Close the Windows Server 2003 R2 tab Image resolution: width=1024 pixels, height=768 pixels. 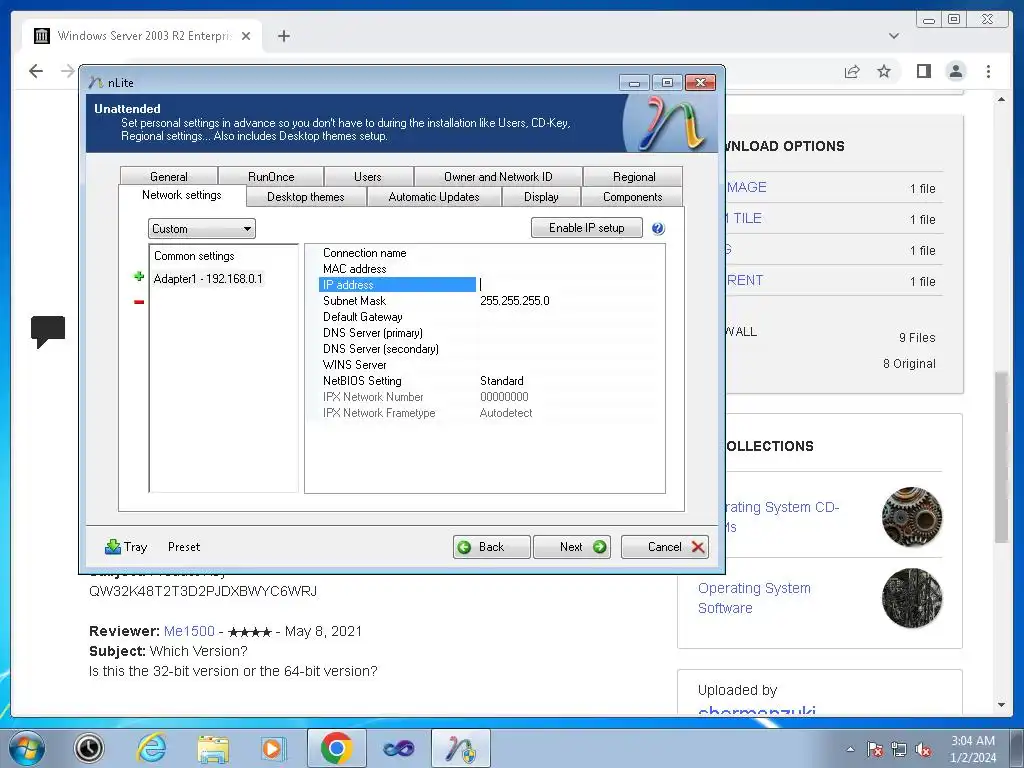click(246, 36)
